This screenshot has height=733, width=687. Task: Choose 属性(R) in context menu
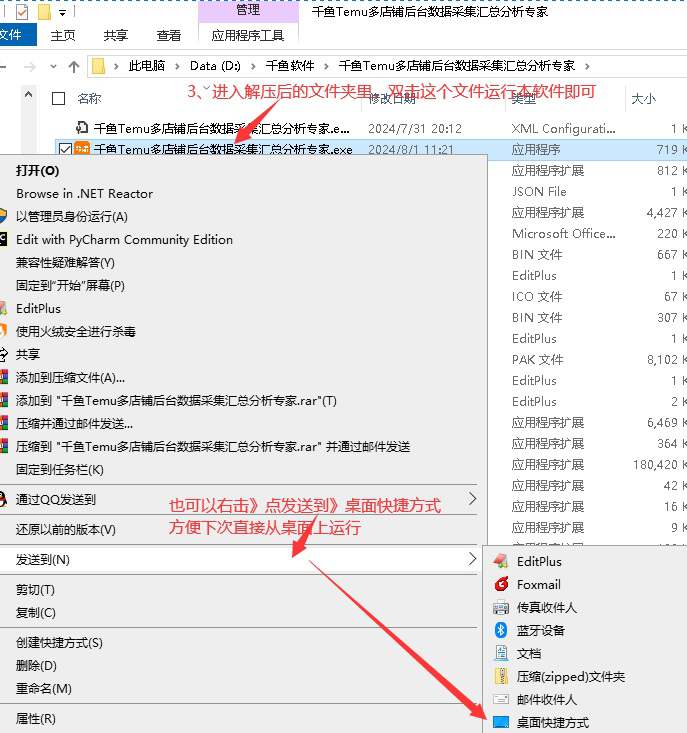[x=36, y=718]
